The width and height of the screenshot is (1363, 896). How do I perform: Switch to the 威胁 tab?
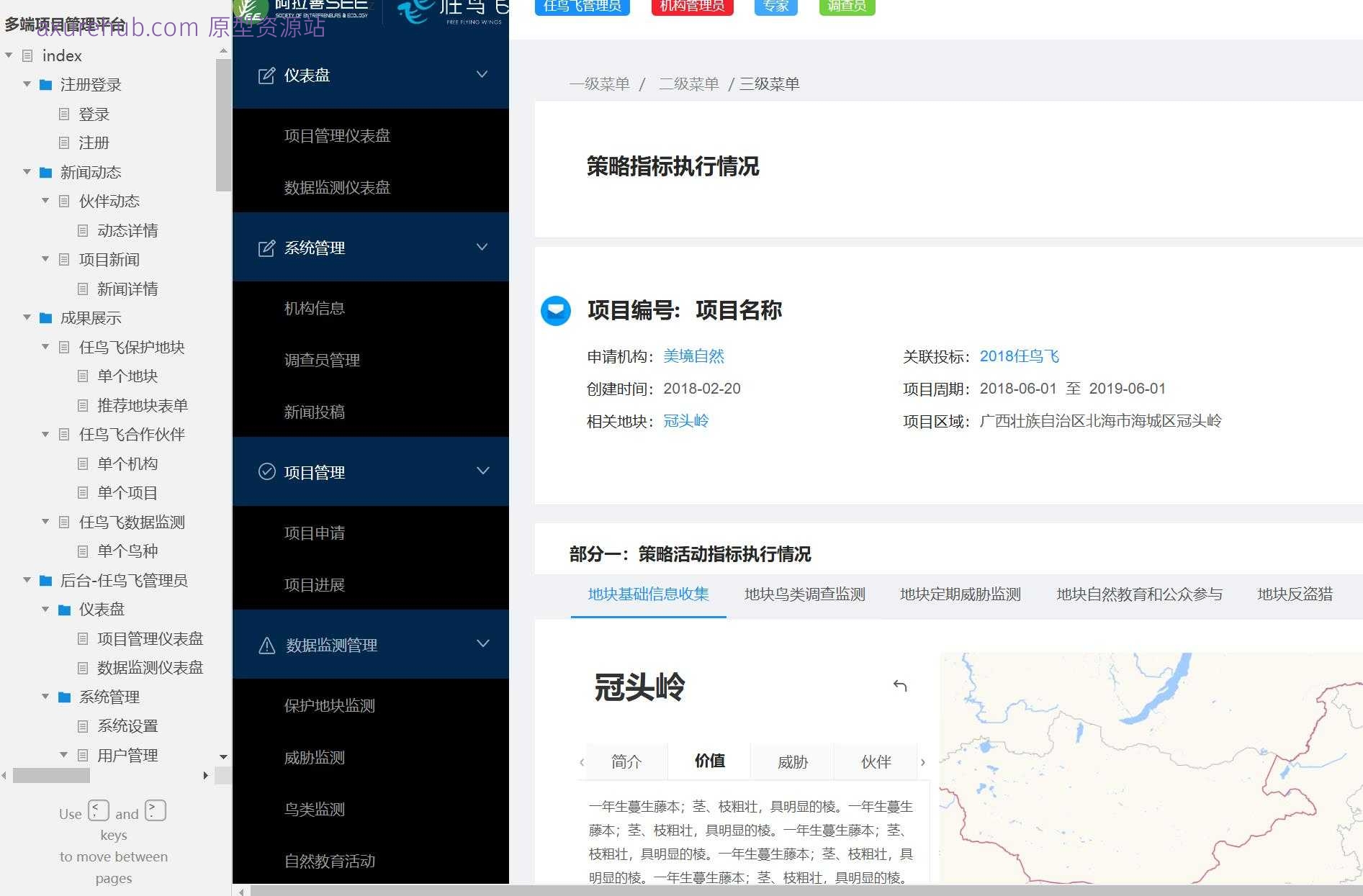[x=792, y=761]
